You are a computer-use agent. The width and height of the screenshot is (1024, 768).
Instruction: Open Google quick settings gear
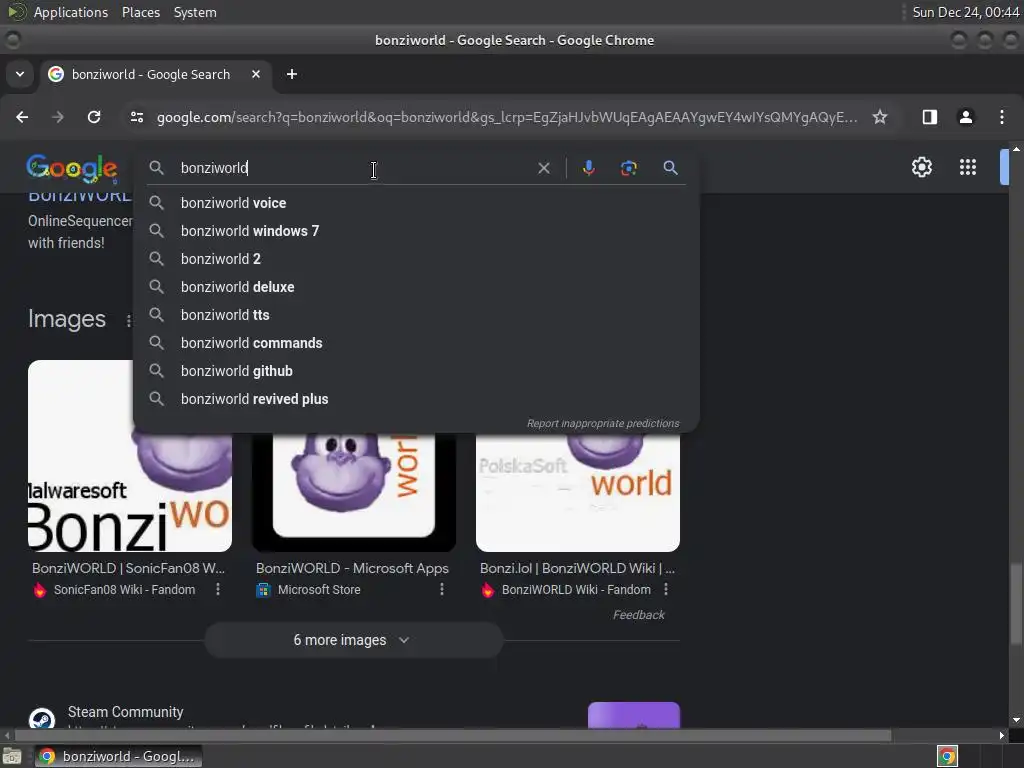tap(921, 167)
